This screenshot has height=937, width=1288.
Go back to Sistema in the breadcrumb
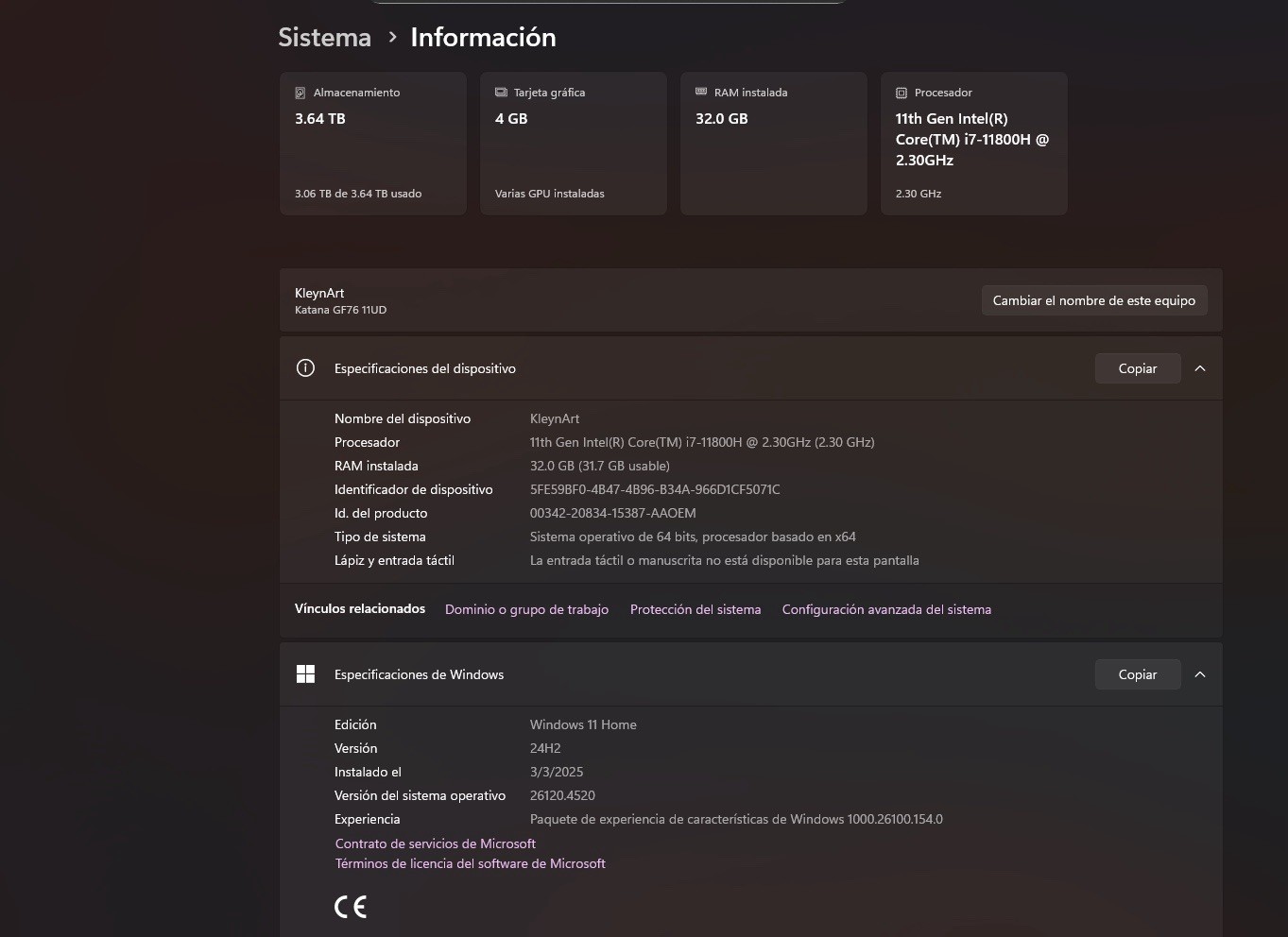324,37
